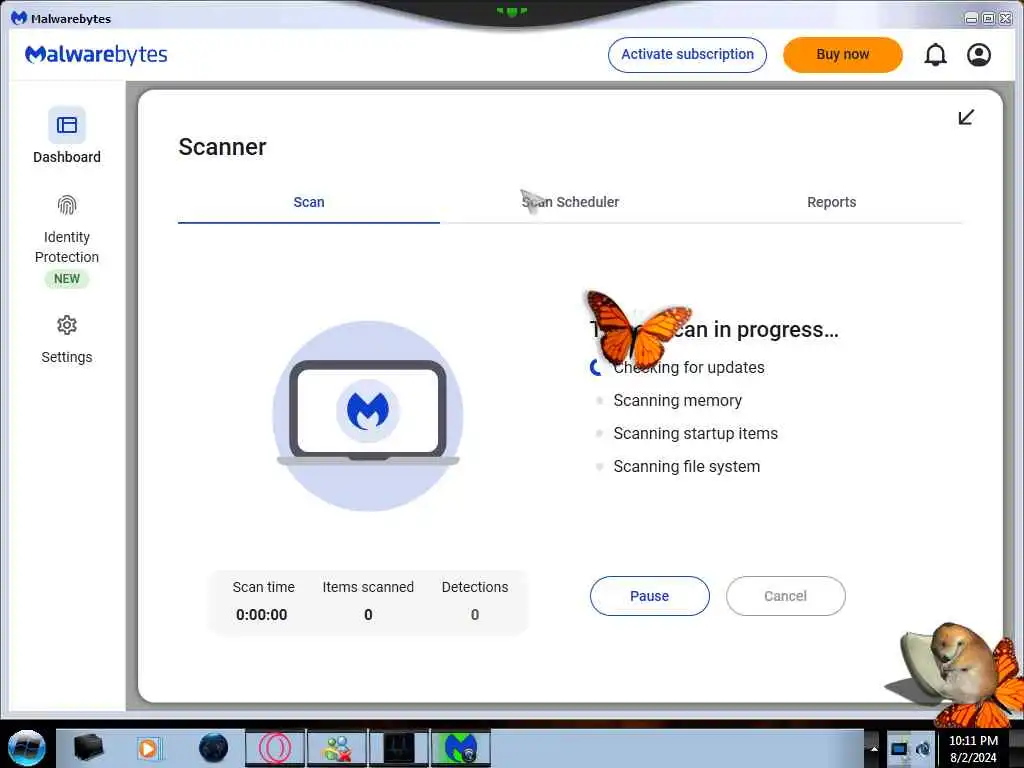The width and height of the screenshot is (1024, 768).
Task: Collapse scanner panel with diagonal arrow icon
Action: [x=966, y=117]
